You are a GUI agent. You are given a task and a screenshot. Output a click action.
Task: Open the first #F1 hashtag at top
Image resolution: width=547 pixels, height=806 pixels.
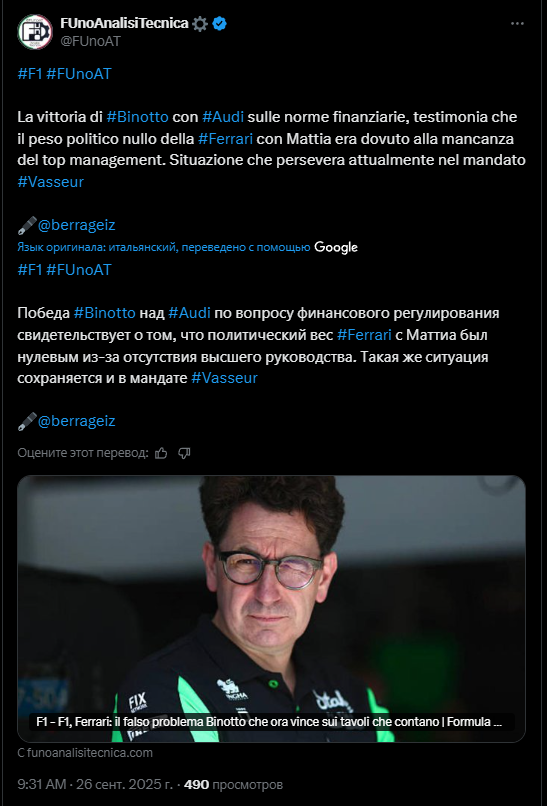[x=30, y=74]
